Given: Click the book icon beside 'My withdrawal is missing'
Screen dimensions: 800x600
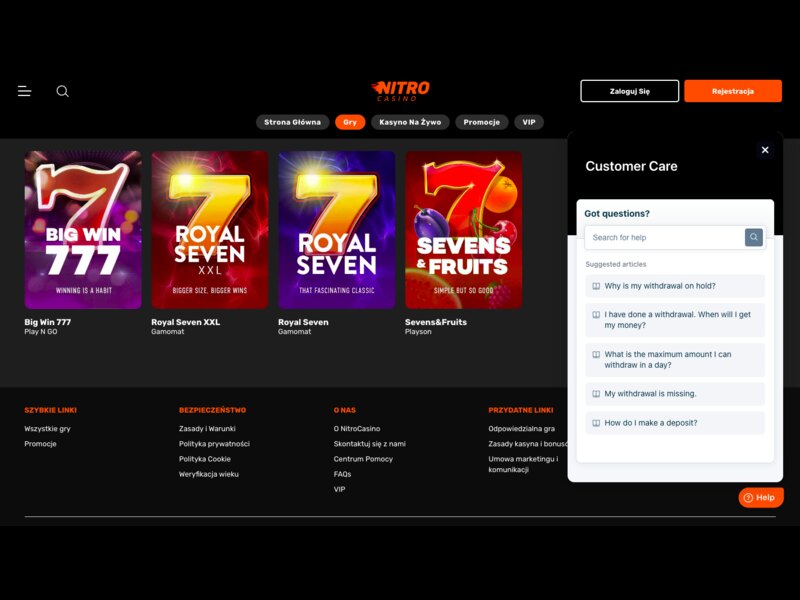Looking at the screenshot, I should coord(595,393).
